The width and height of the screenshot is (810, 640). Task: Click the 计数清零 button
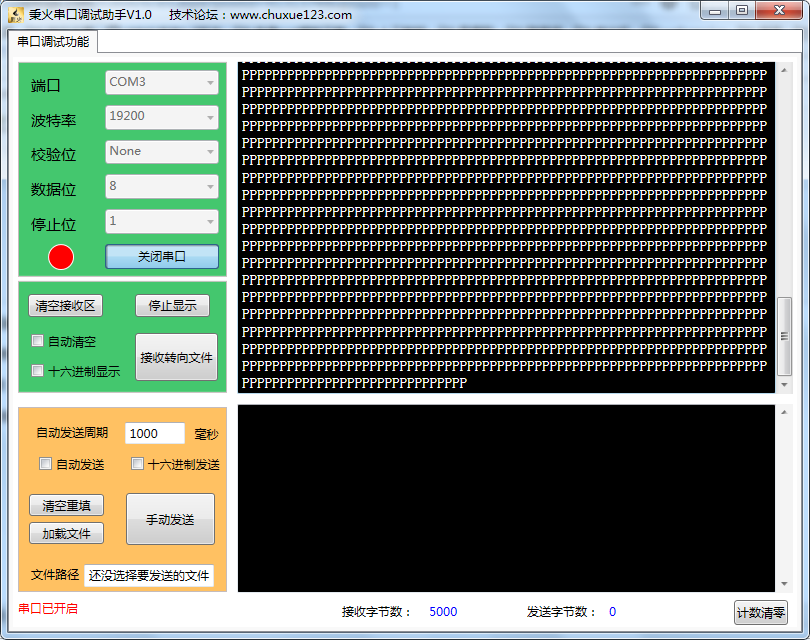click(x=760, y=613)
